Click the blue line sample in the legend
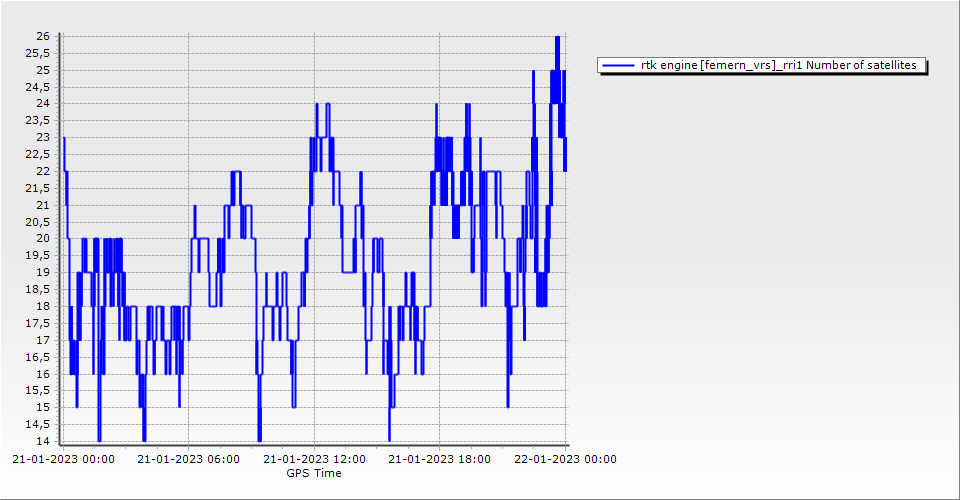Viewport: 960px width, 500px height. 619,66
